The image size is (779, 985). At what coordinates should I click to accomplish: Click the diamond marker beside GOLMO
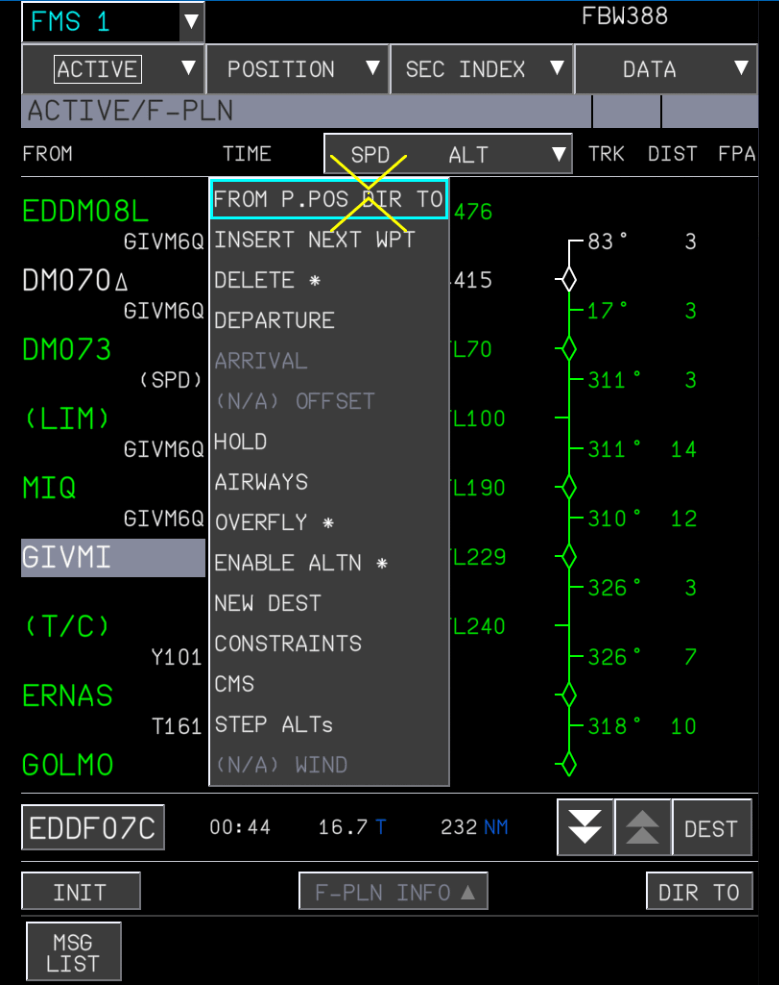click(568, 765)
